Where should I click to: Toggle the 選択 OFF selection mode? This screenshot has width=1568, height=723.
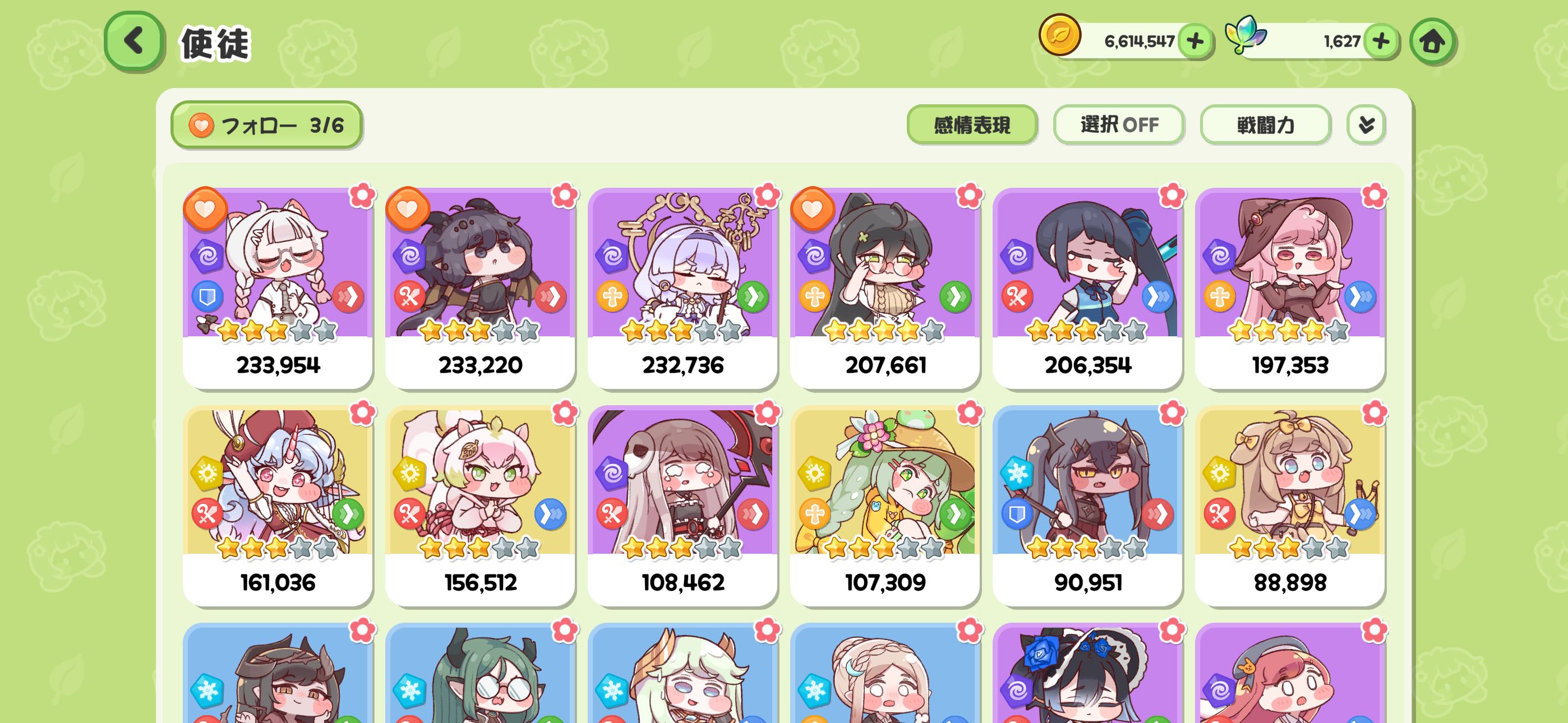(x=1119, y=125)
